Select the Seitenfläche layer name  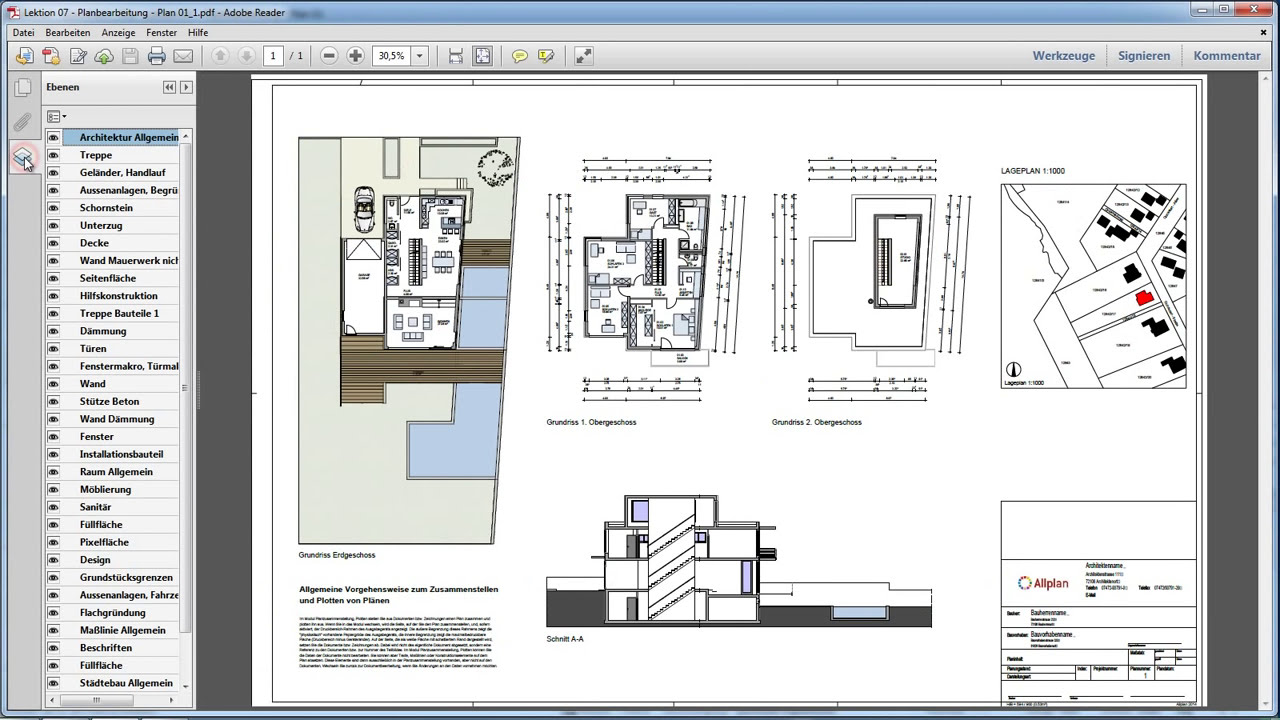tap(108, 278)
